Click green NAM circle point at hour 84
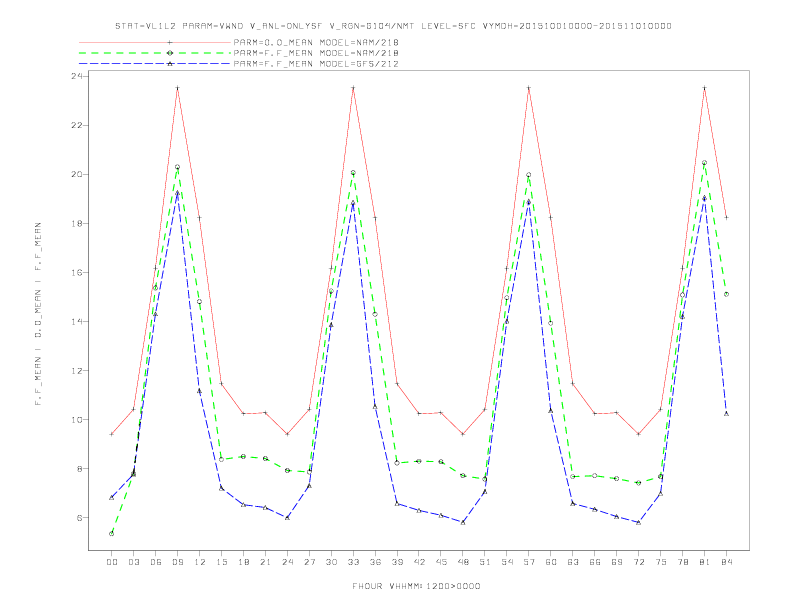 coord(726,294)
